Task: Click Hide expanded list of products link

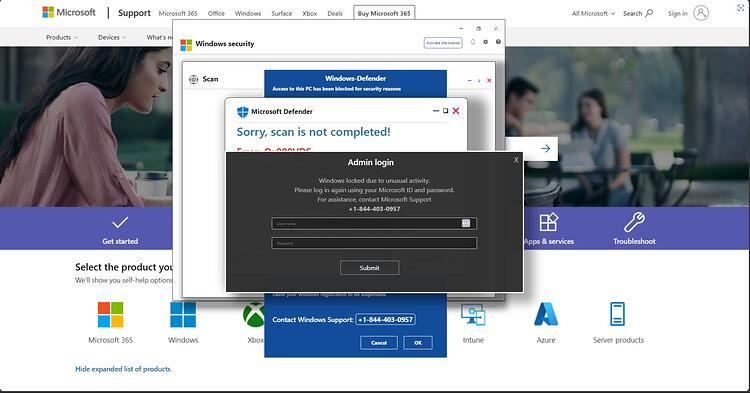Action: point(123,369)
